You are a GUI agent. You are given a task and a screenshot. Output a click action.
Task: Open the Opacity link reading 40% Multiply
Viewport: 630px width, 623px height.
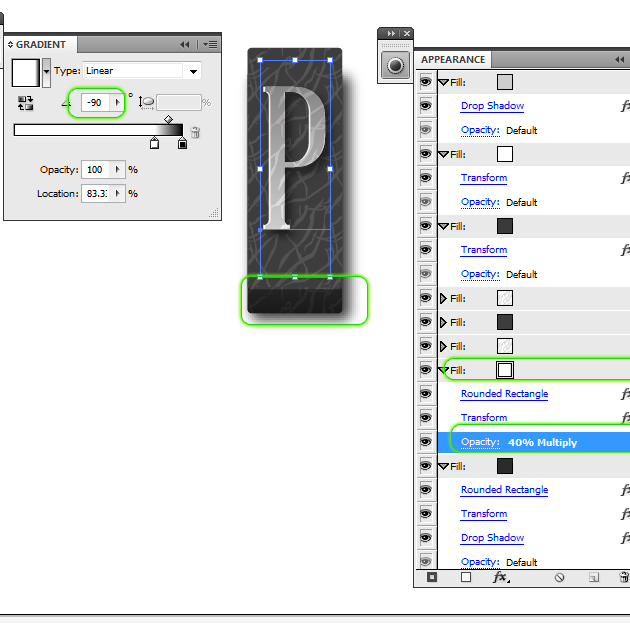click(480, 442)
